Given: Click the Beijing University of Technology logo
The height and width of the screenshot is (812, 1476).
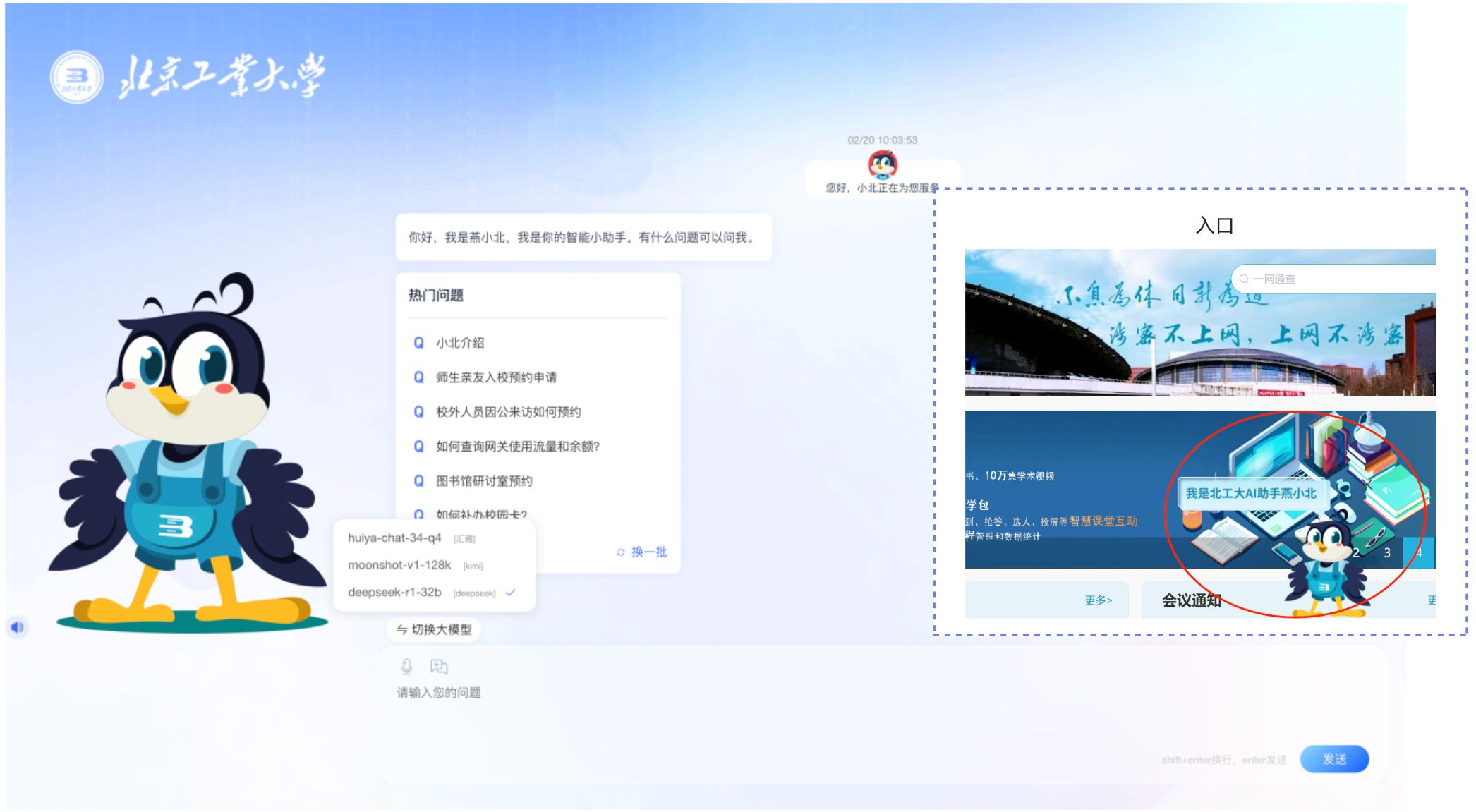Looking at the screenshot, I should [76, 77].
